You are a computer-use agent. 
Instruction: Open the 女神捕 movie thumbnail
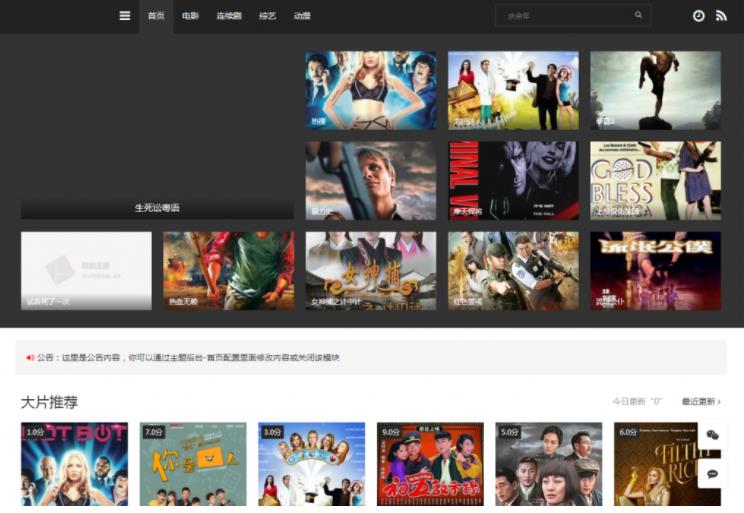click(371, 271)
